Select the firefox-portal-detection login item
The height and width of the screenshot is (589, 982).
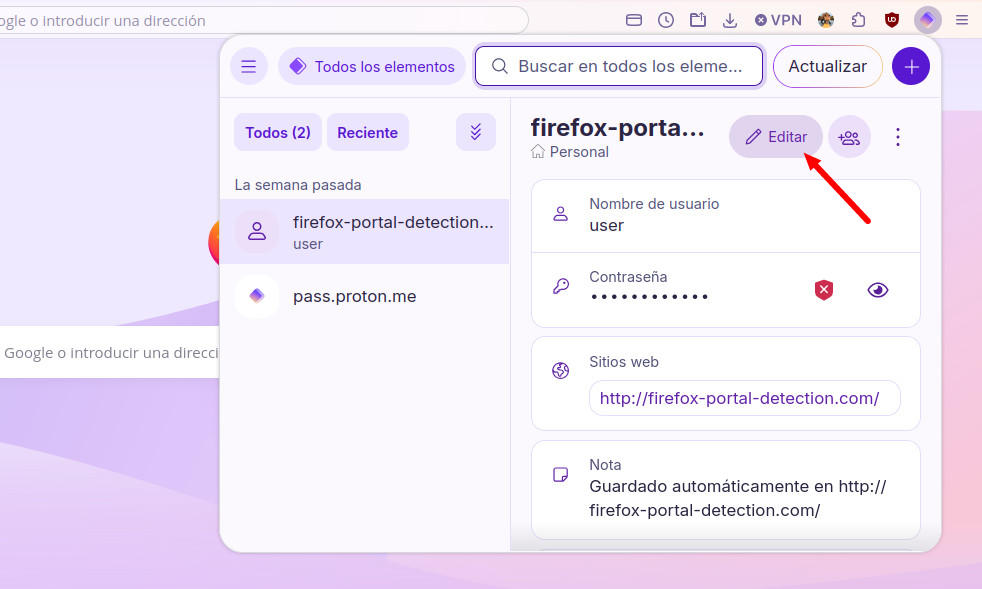point(364,232)
